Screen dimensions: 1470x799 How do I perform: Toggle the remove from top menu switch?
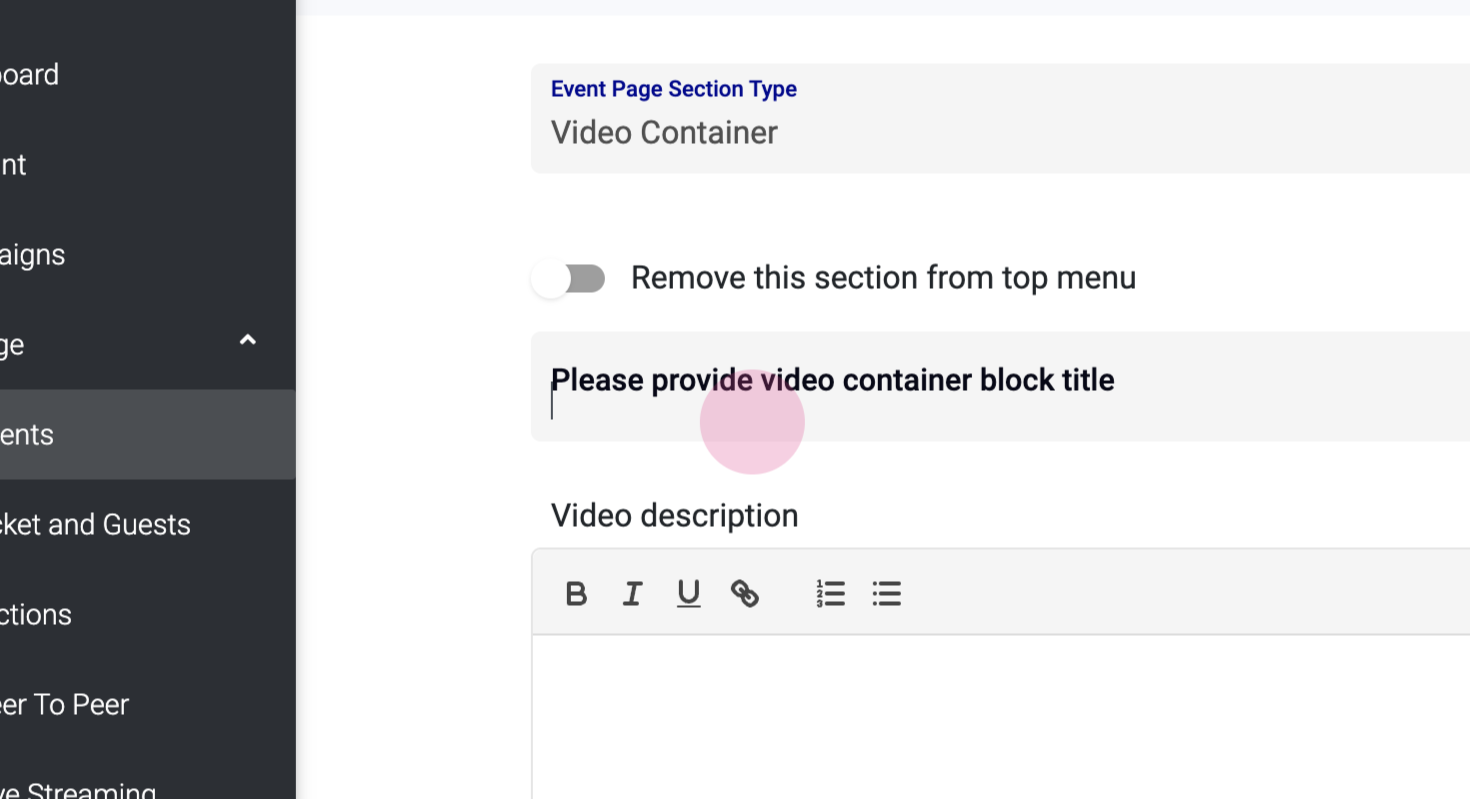(x=569, y=279)
